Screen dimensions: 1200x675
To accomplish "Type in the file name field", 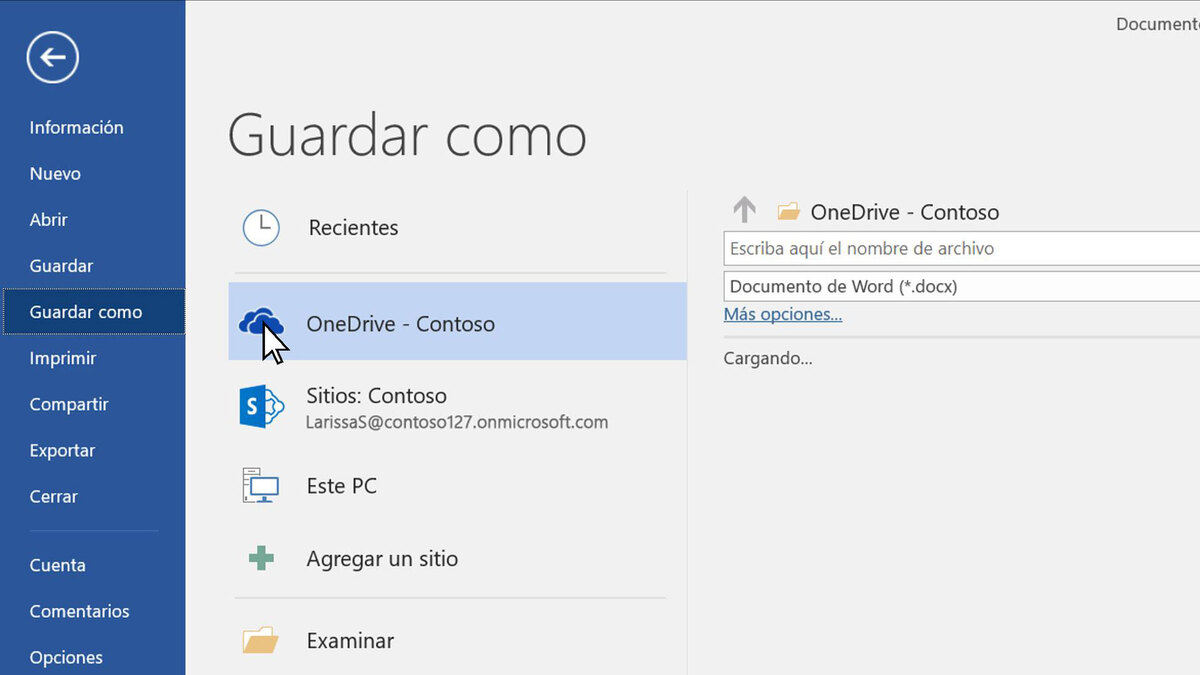I will click(960, 249).
